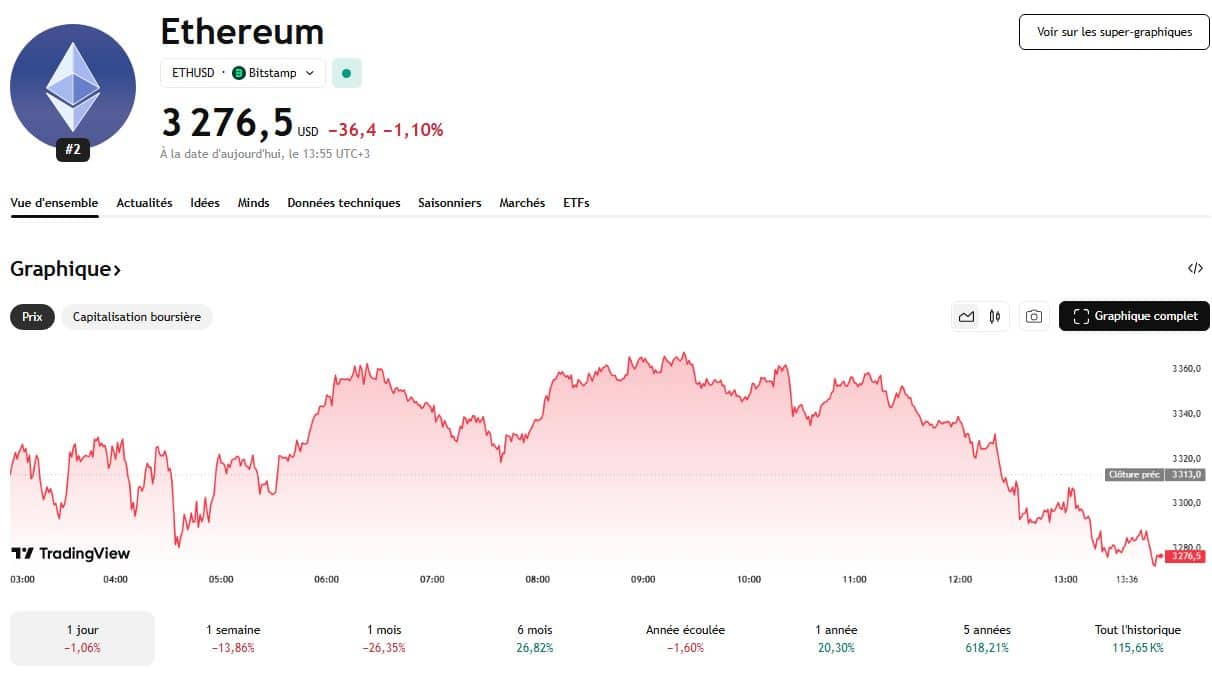1212x680 pixels.
Task: Open the Graphique complet button
Action: click(1134, 317)
